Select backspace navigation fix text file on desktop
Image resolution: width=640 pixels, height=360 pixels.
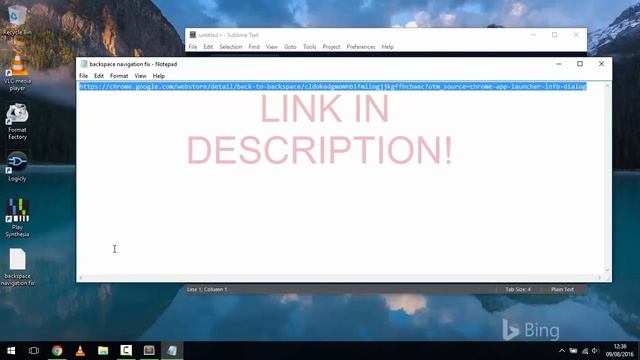pos(18,267)
